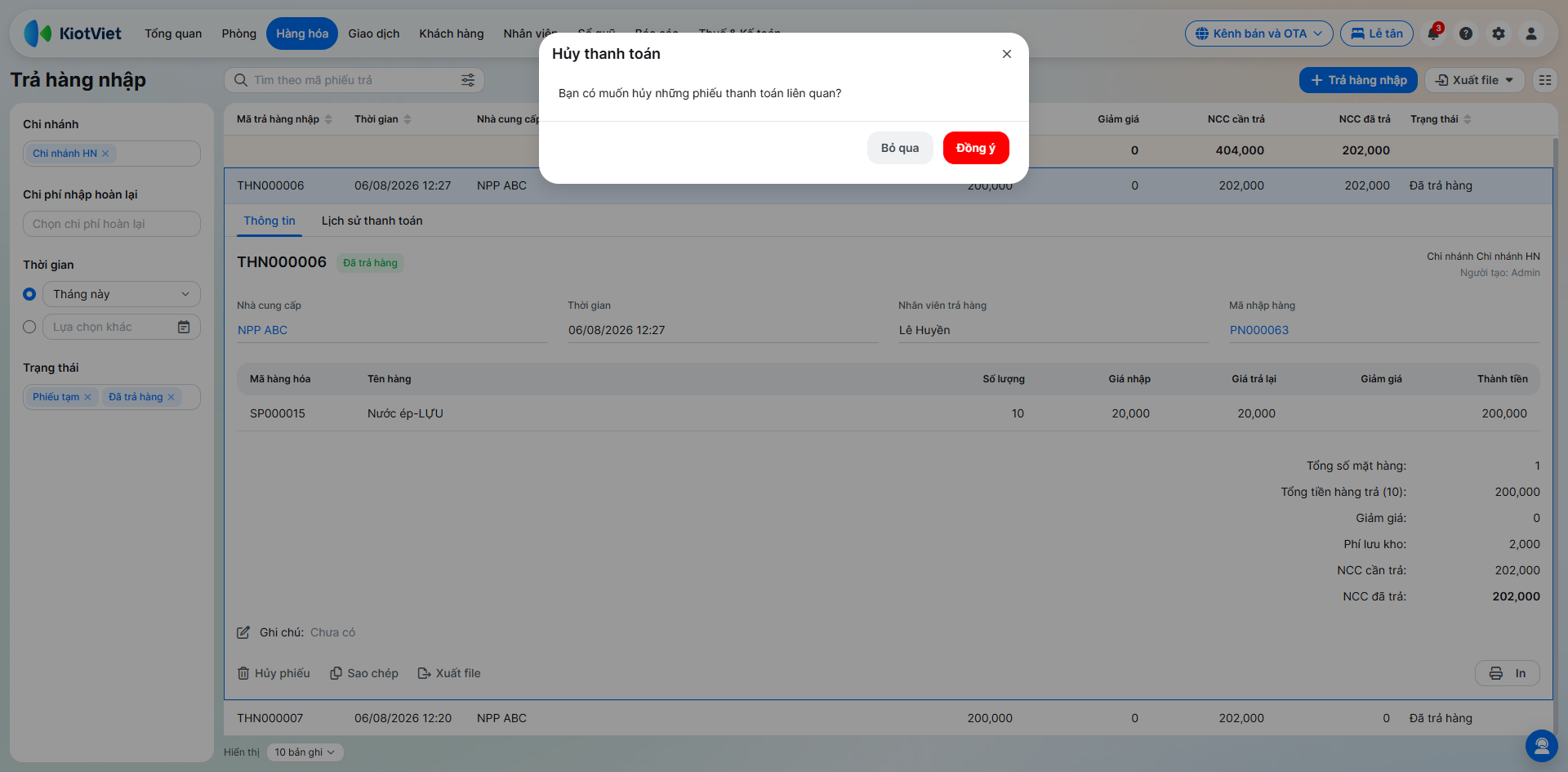
Task: Click inside Trạng thái filter tag box
Action: coord(112,397)
